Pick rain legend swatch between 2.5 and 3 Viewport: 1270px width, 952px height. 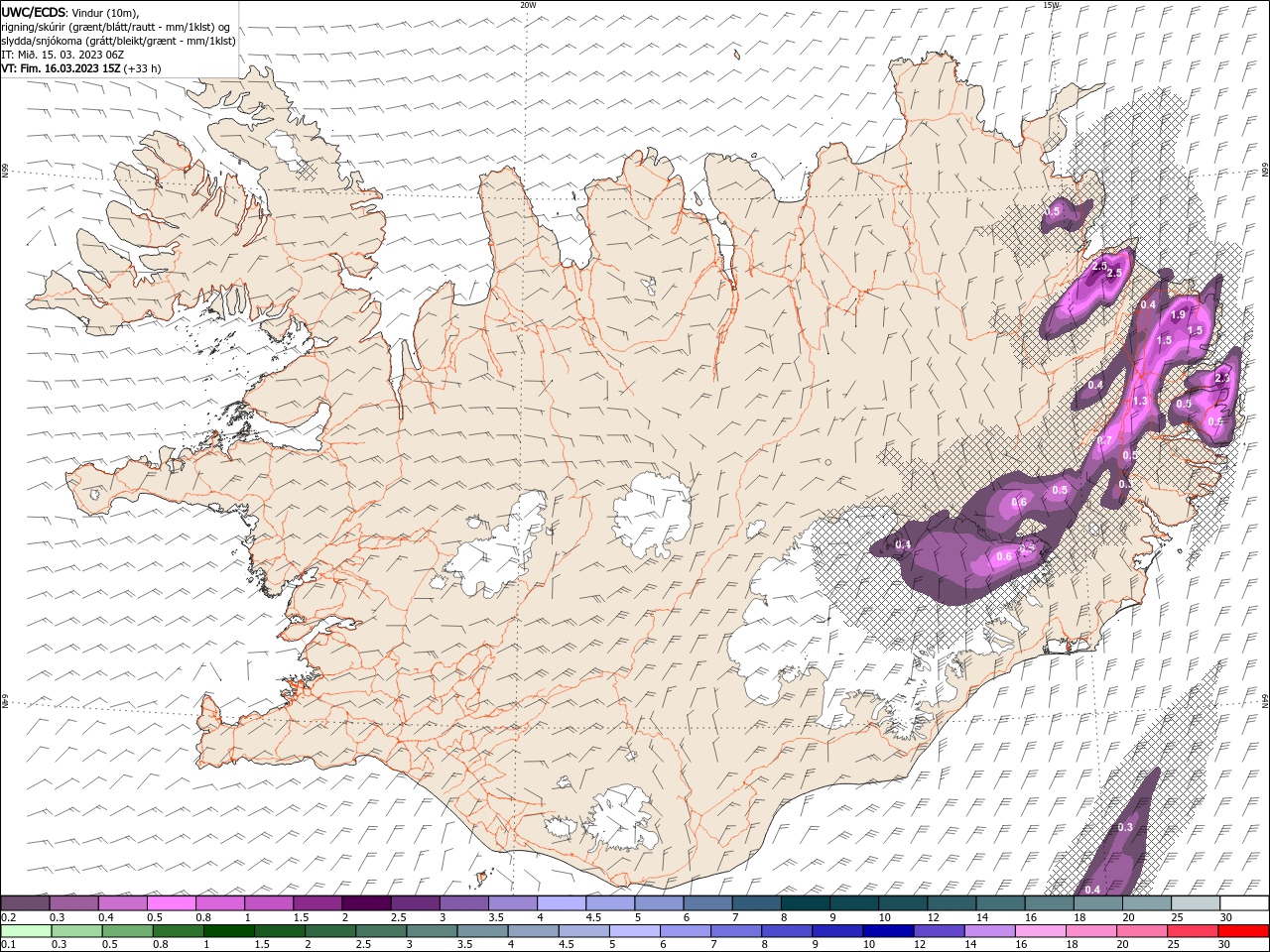tap(380, 931)
